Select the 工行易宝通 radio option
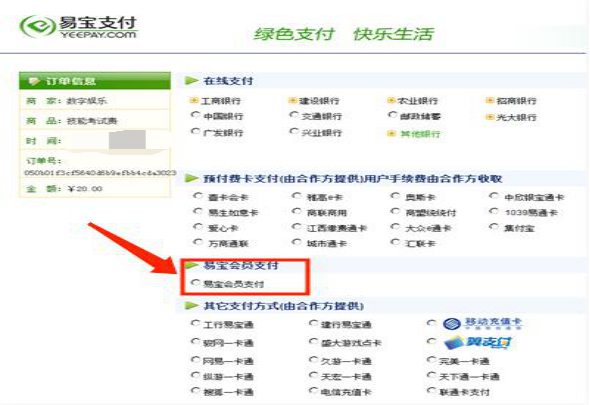Screen dimensions: 590x405 click(x=195, y=323)
